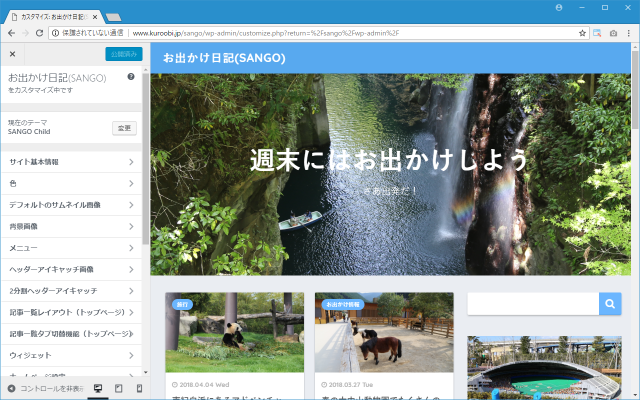The image size is (640, 400).
Task: Click the preview page scrollbar
Action: click(x=635, y=90)
